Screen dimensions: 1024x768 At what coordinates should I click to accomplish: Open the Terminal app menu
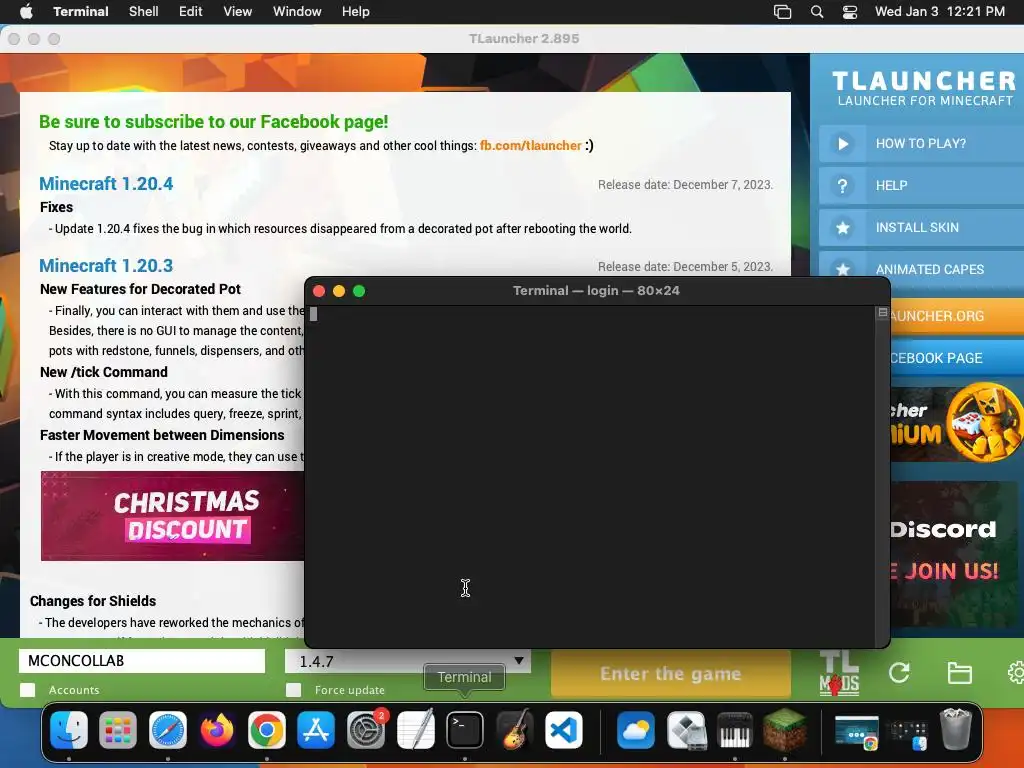click(x=81, y=11)
